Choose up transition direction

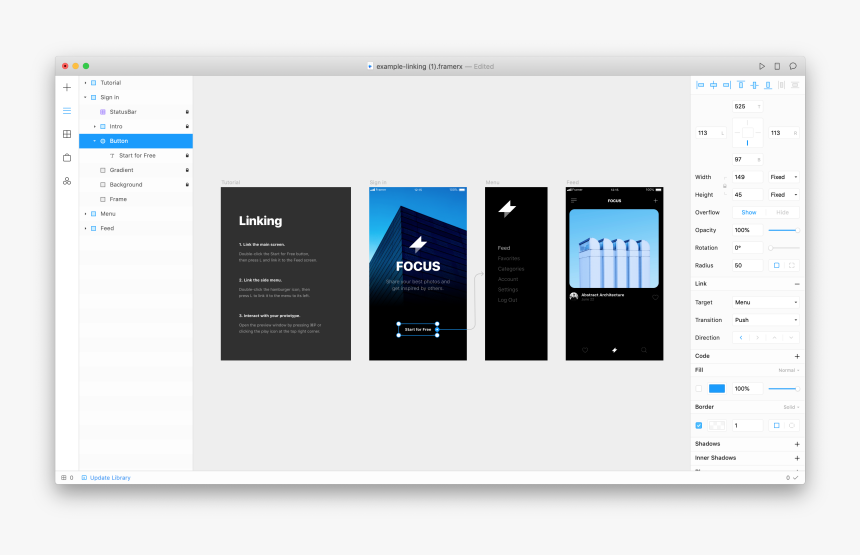pos(774,338)
